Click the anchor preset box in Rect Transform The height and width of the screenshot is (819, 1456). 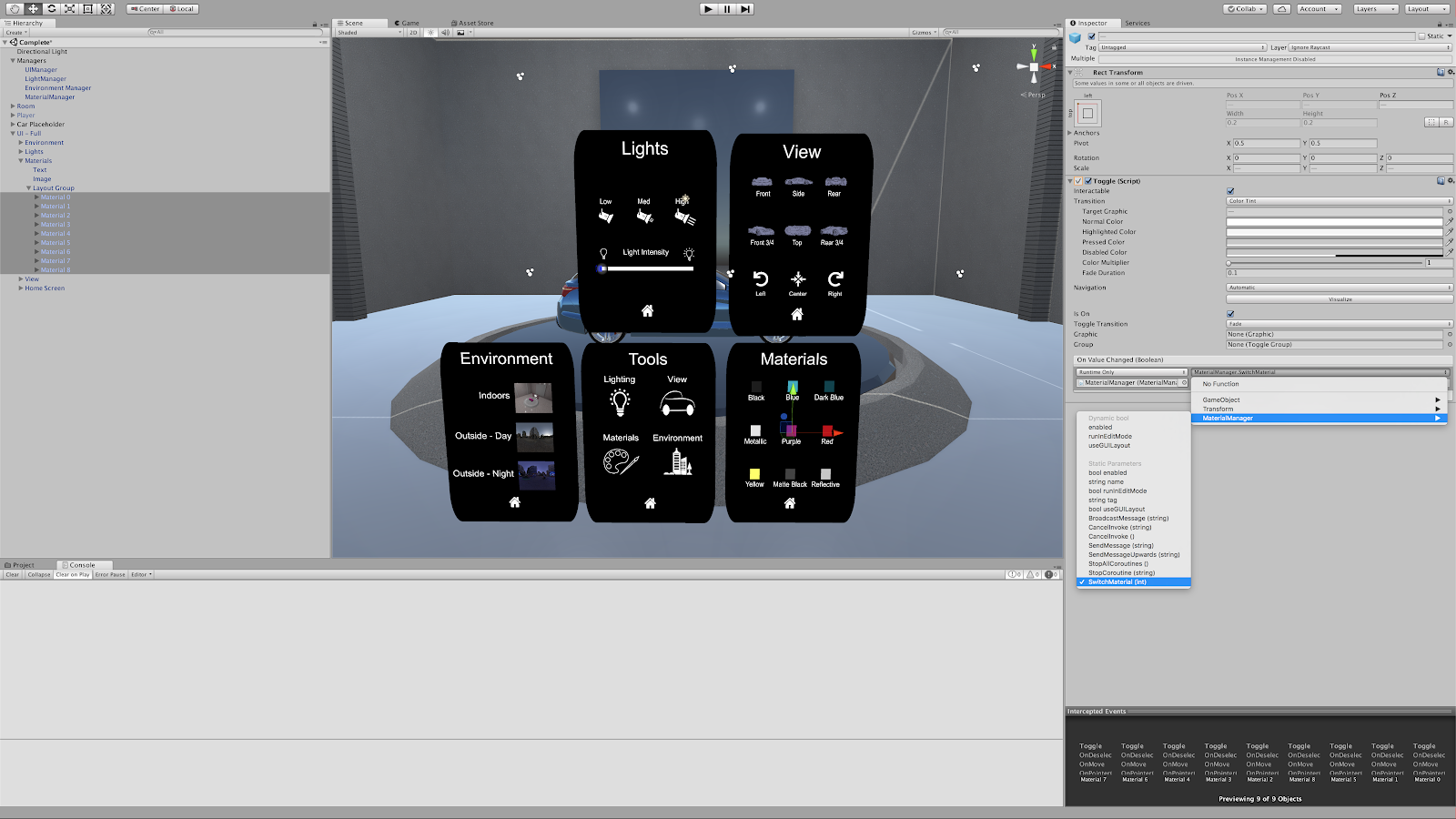pyautogui.click(x=1087, y=114)
